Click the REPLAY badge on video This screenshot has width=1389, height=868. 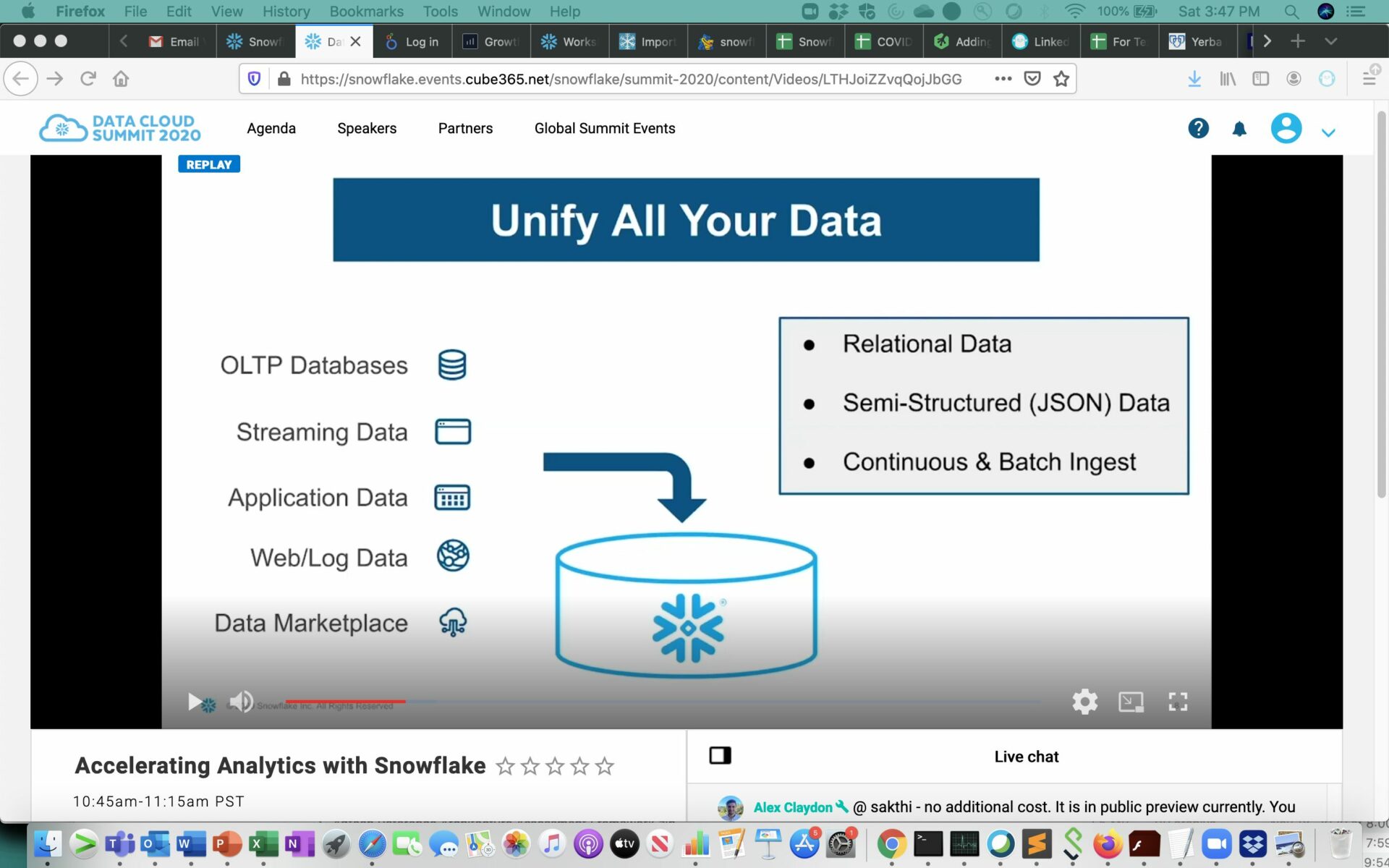pos(209,163)
